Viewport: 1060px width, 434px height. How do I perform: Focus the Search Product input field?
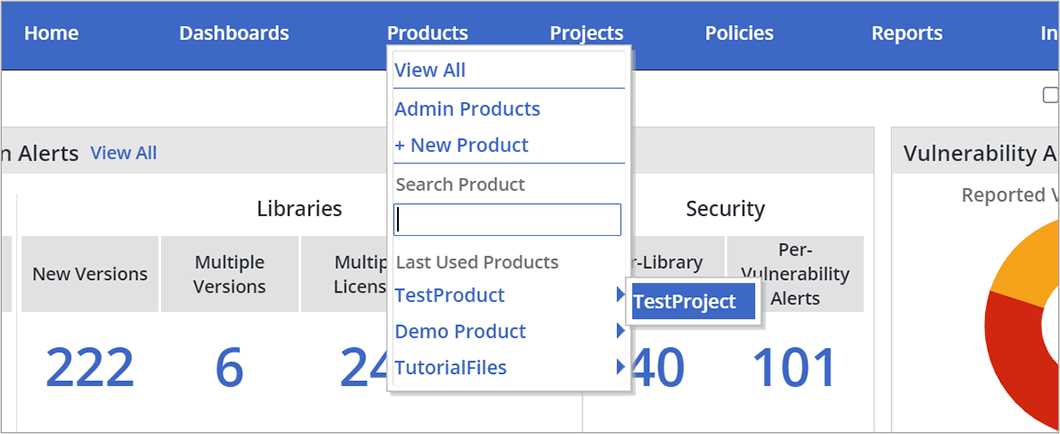pyautogui.click(x=507, y=220)
